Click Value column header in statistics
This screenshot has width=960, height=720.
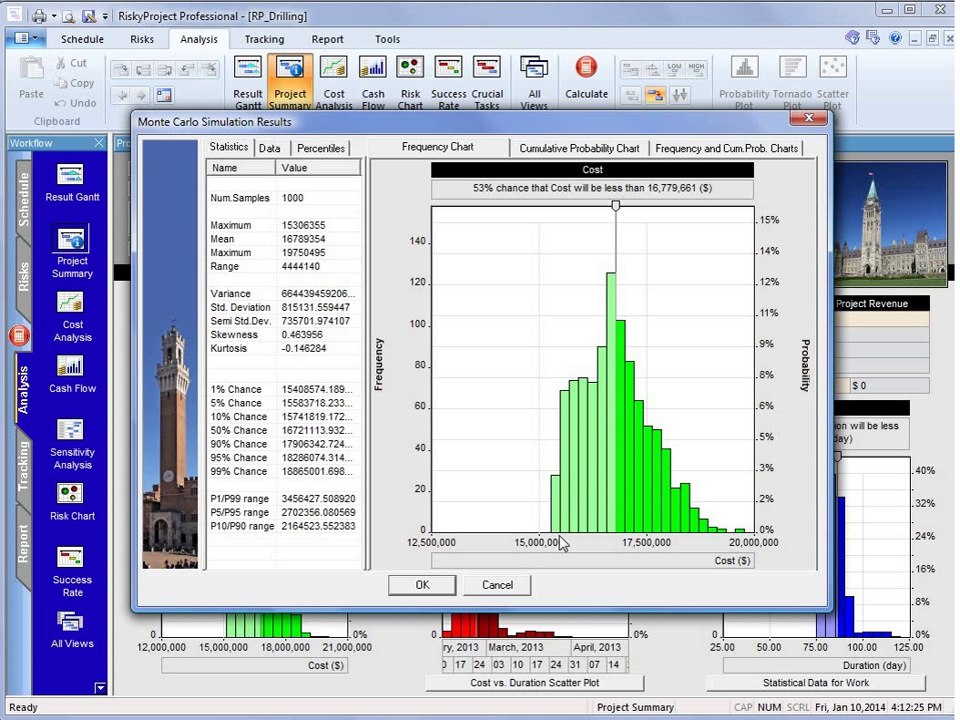point(318,168)
